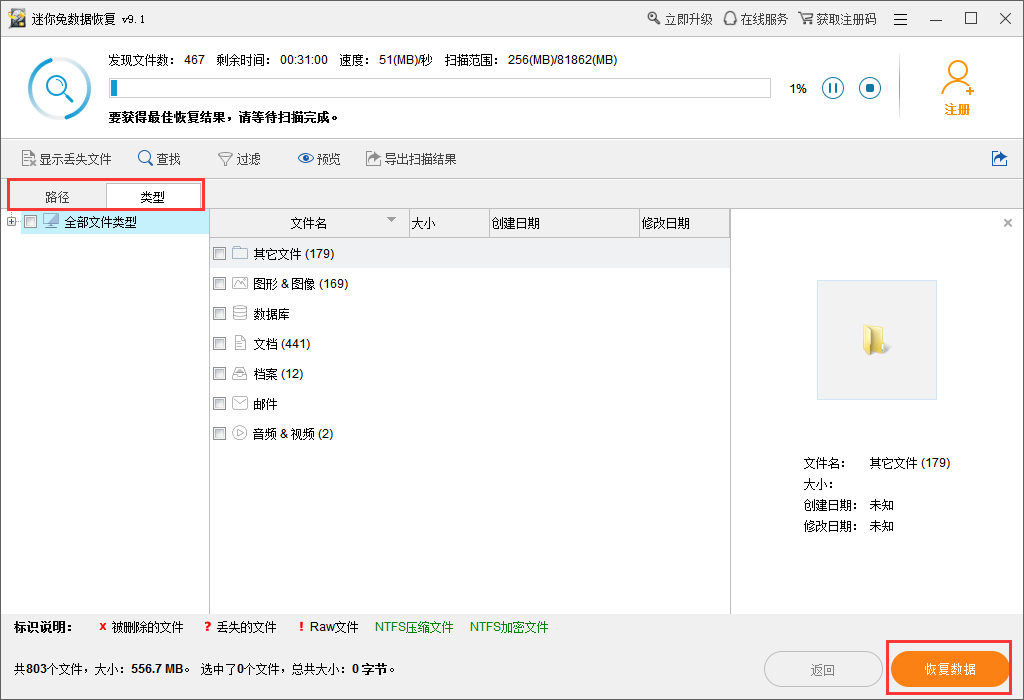Click the 其它文件 folder icon
Image resolution: width=1024 pixels, height=700 pixels.
[240, 253]
